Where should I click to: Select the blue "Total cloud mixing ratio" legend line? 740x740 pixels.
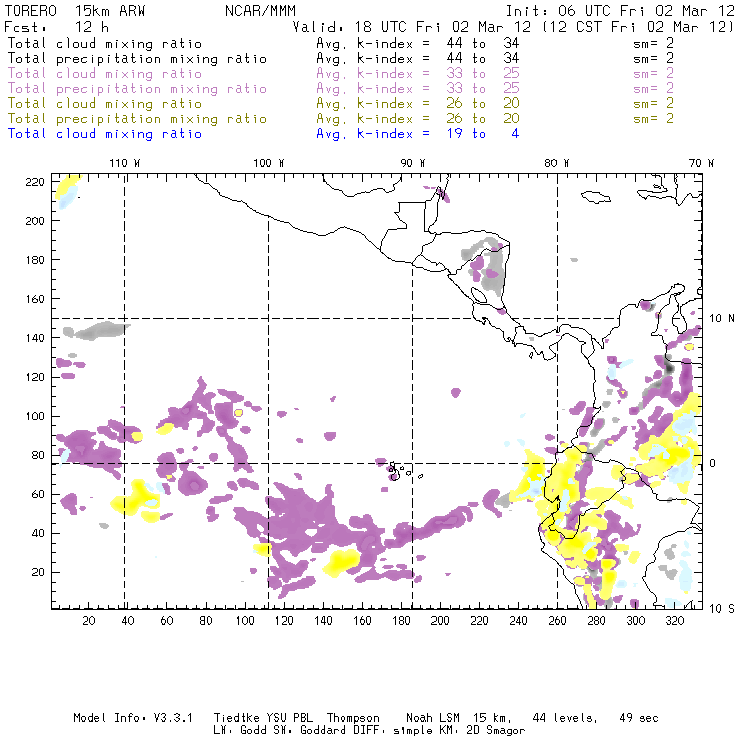[105, 134]
